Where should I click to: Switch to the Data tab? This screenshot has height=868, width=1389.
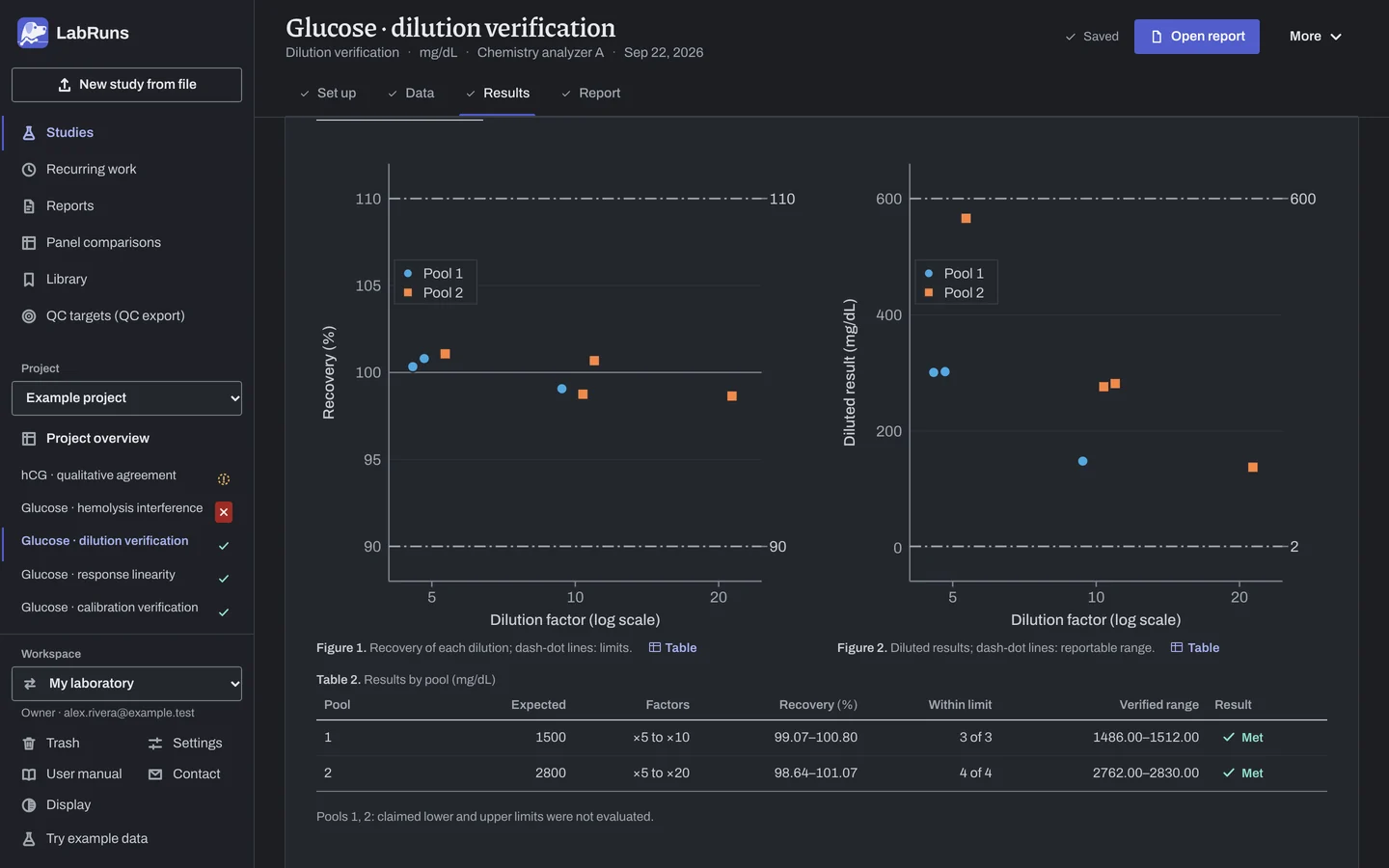[411, 94]
